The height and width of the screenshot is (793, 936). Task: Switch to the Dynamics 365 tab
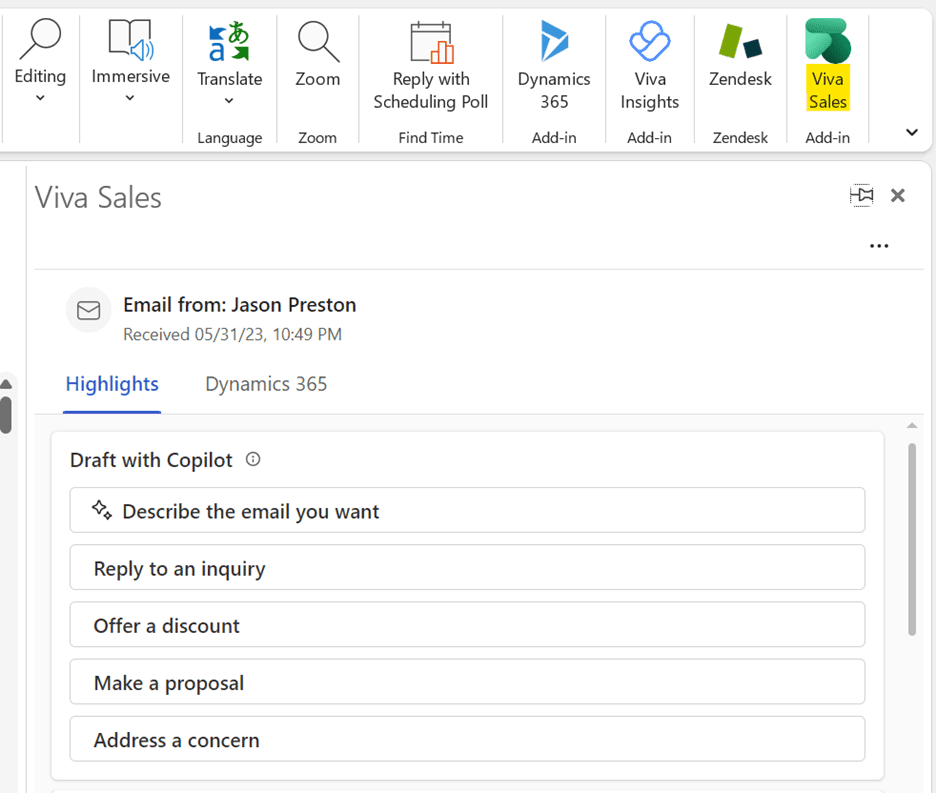266,384
